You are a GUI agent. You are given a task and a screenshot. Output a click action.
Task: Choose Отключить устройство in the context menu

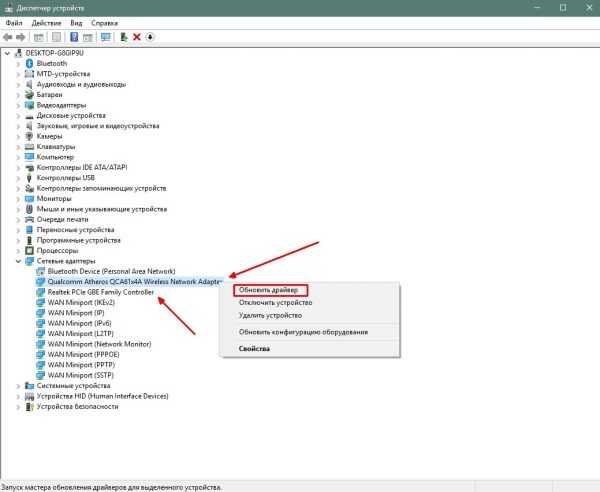(276, 303)
